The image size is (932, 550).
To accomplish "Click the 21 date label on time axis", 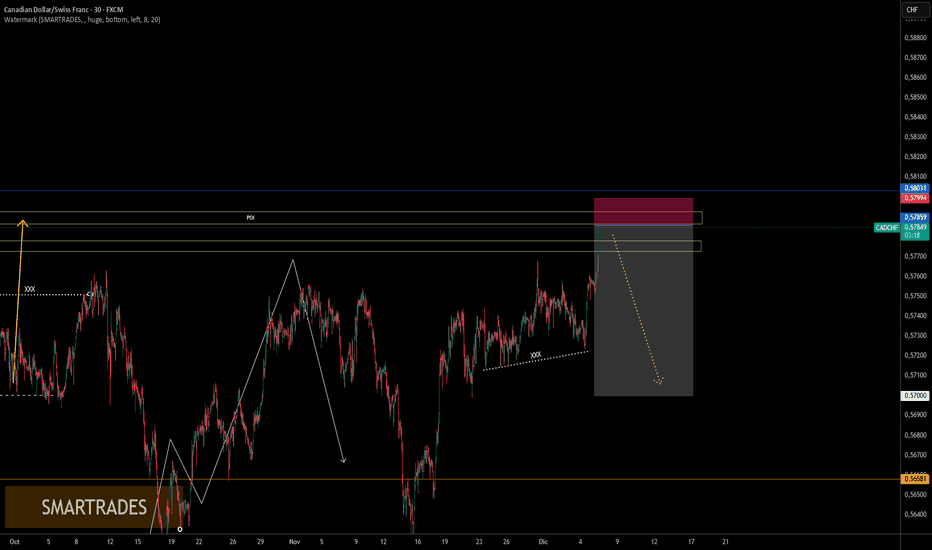I will pyautogui.click(x=725, y=542).
